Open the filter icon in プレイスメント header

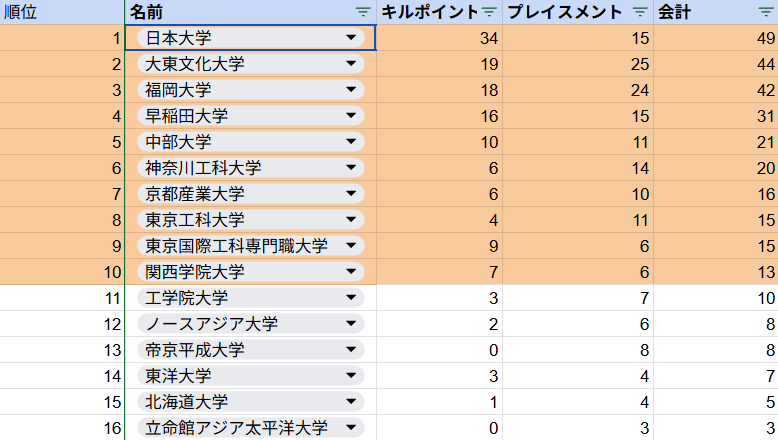(640, 12)
